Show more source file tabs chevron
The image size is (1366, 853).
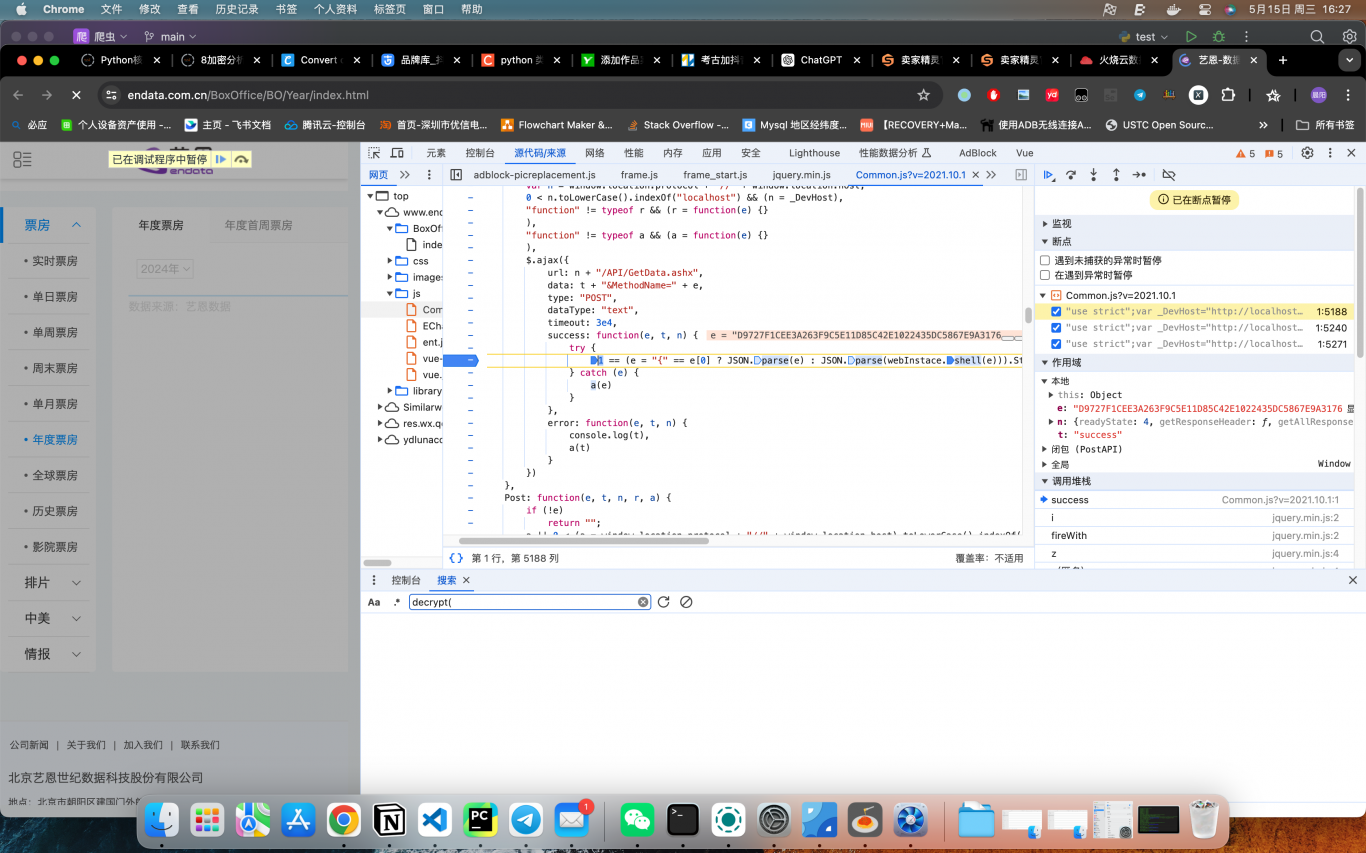pos(990,175)
